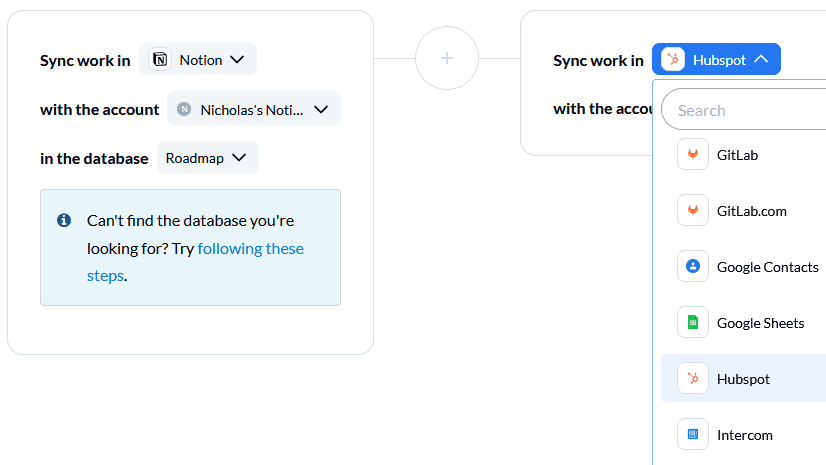Viewport: 826px width, 465px height.
Task: Expand the Nicholas's Noti... account dropdown
Action: 254,109
